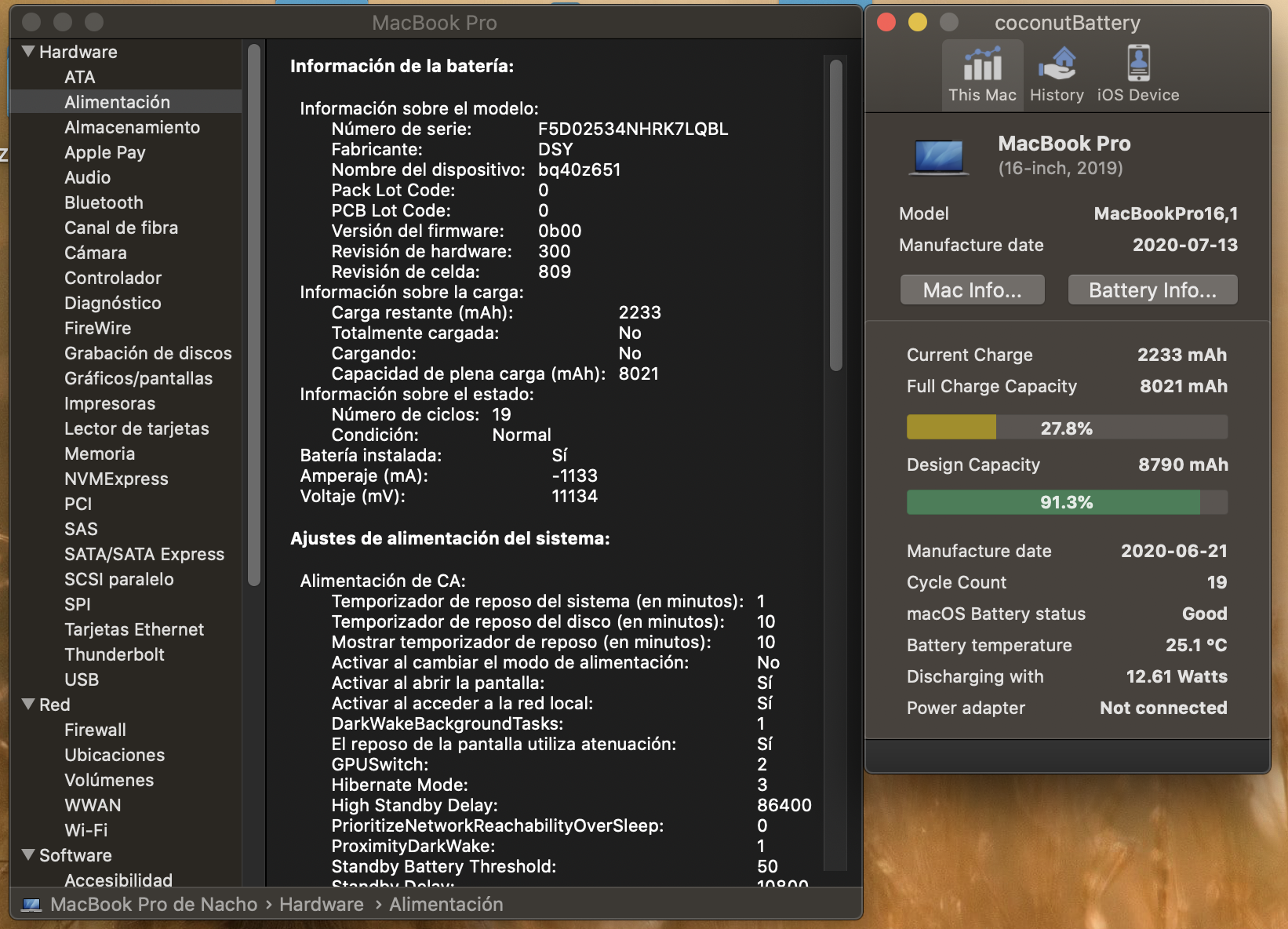
Task: Select SAS in the sidebar
Action: [x=81, y=529]
